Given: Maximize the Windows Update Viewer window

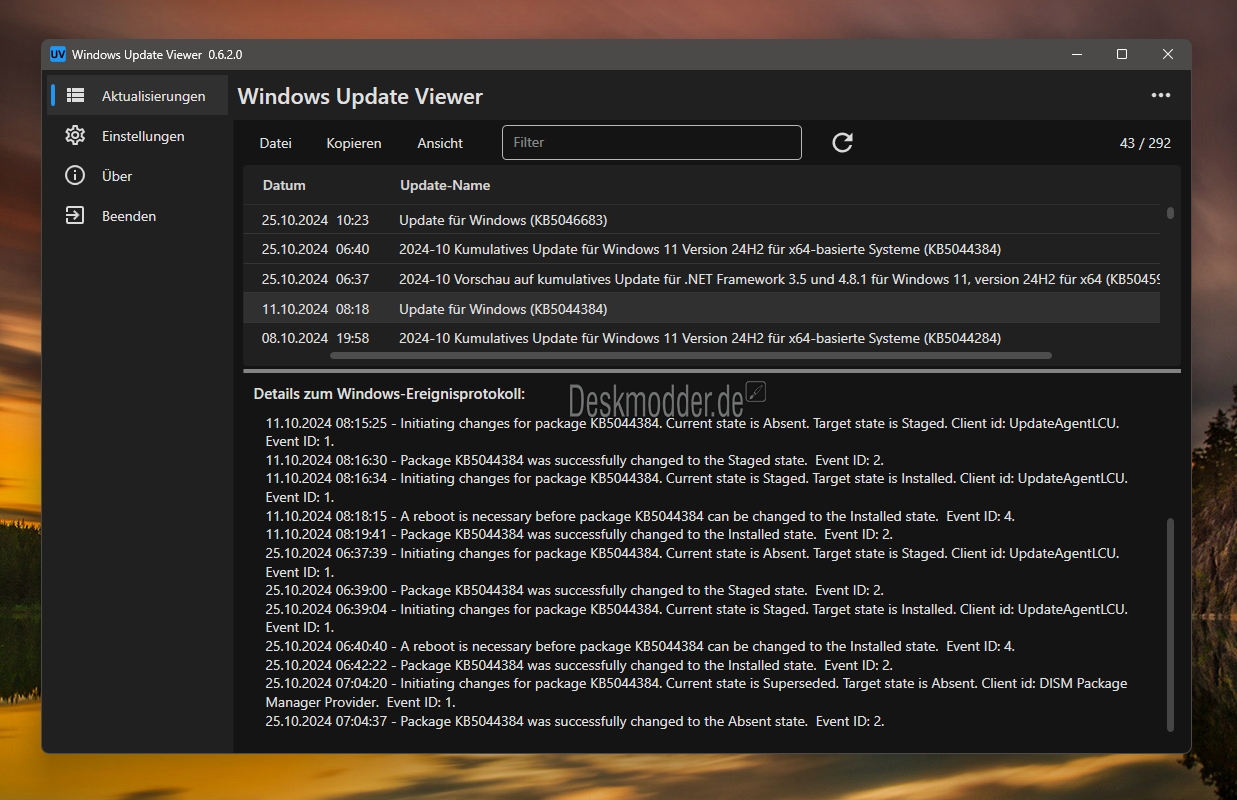Looking at the screenshot, I should click(1122, 54).
